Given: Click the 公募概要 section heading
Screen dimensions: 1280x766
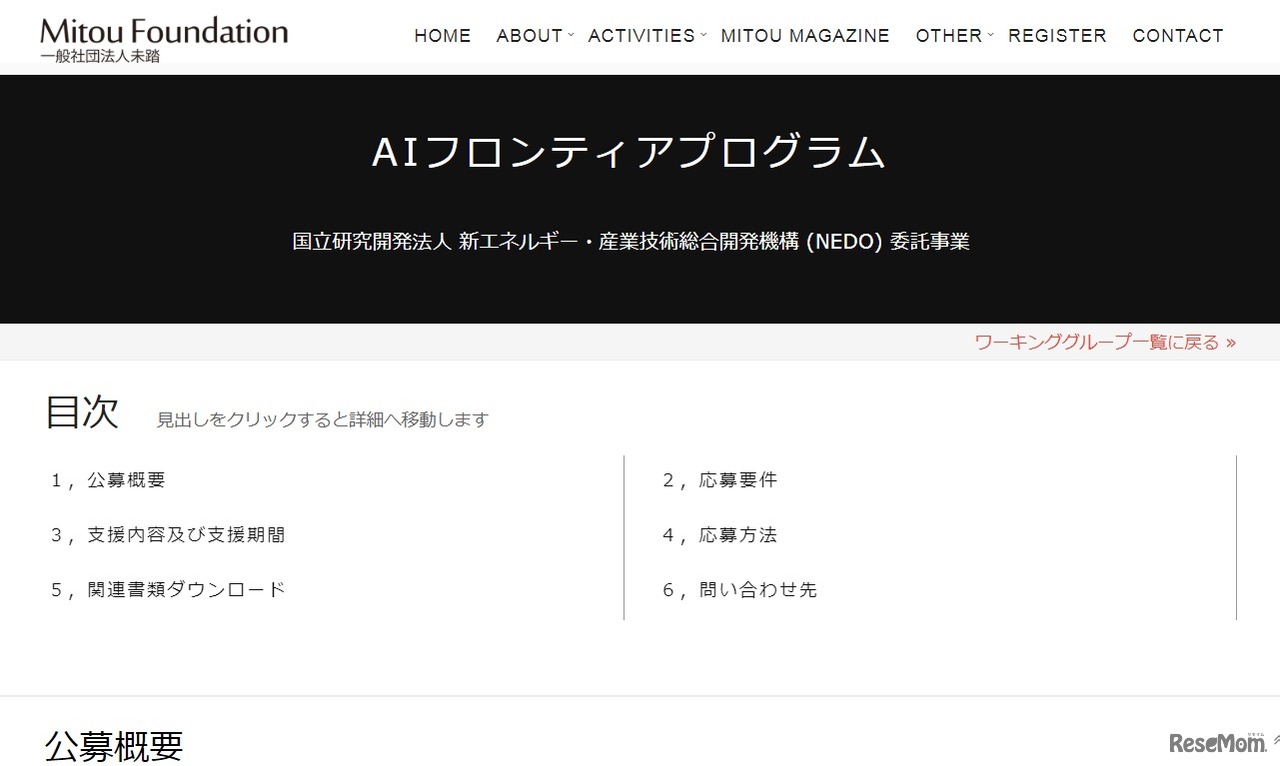Looking at the screenshot, I should click(x=111, y=745).
